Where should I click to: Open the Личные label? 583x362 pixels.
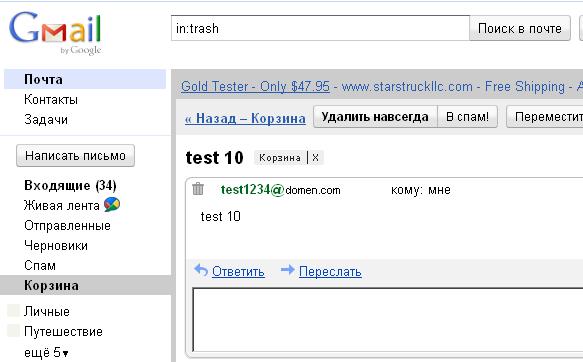47,311
